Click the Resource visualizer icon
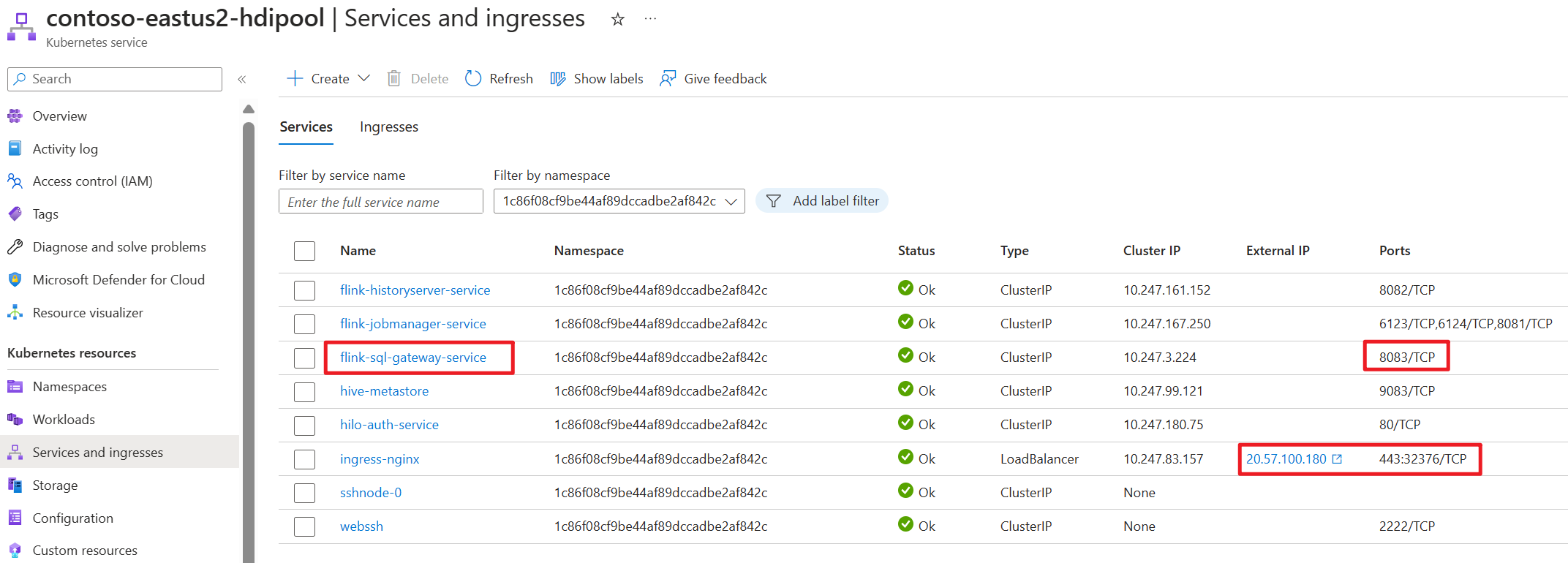Image resolution: width=1568 pixels, height=563 pixels. (15, 312)
